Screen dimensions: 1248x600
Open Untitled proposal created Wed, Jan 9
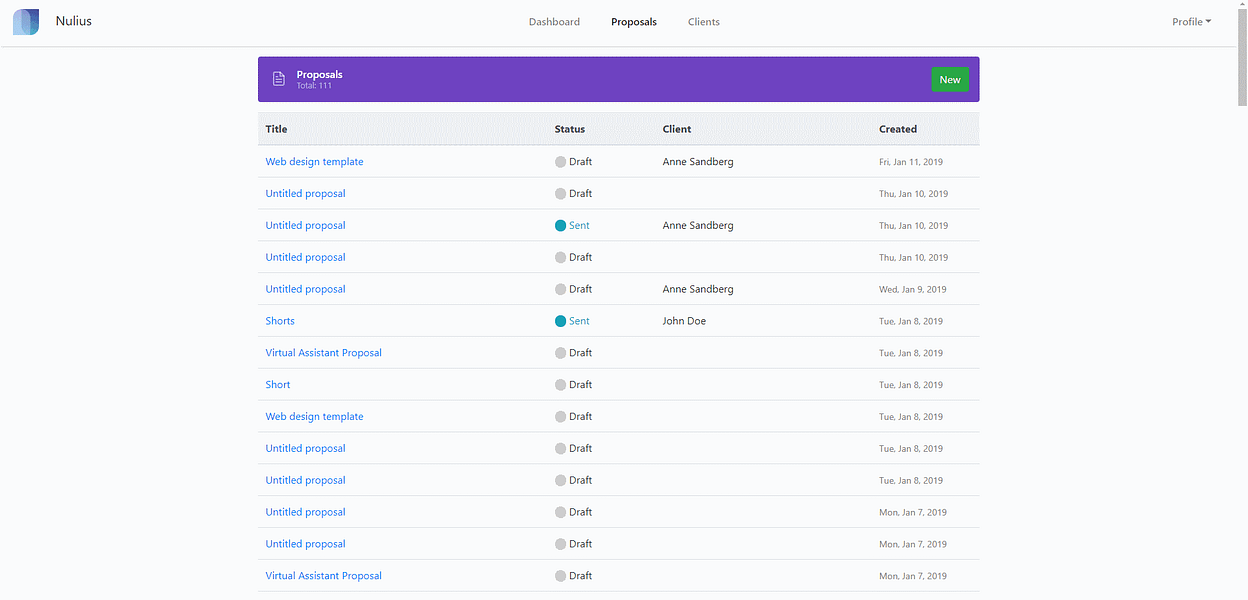pyautogui.click(x=305, y=289)
